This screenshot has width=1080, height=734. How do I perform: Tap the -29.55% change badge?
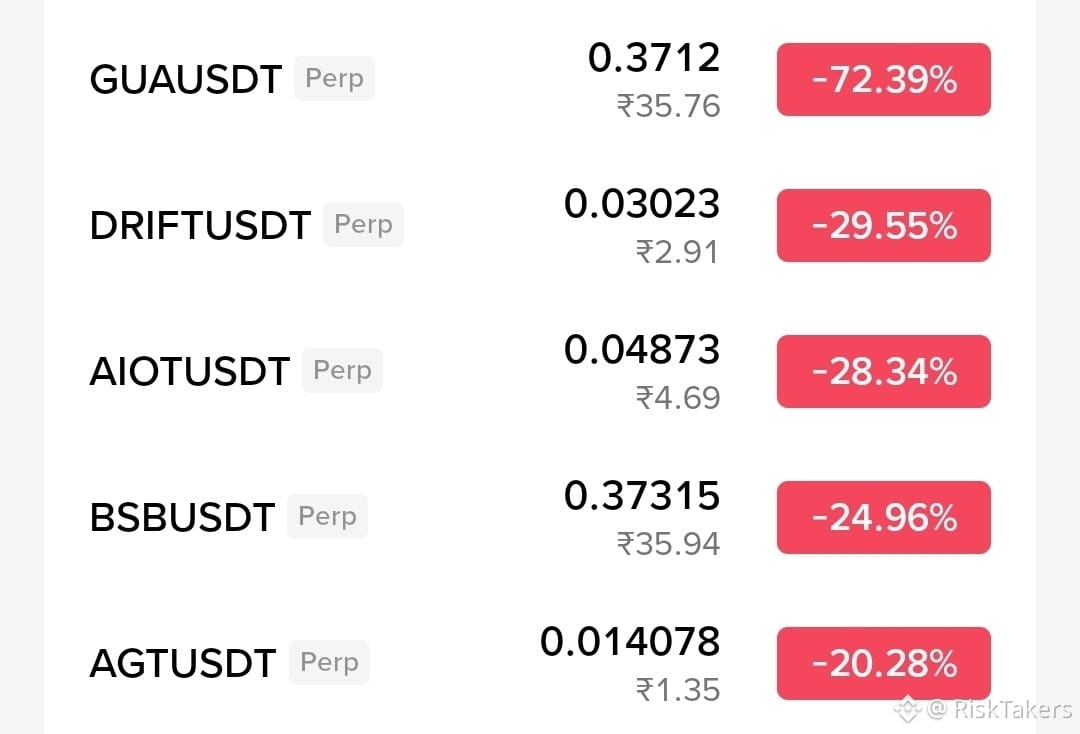coord(884,225)
